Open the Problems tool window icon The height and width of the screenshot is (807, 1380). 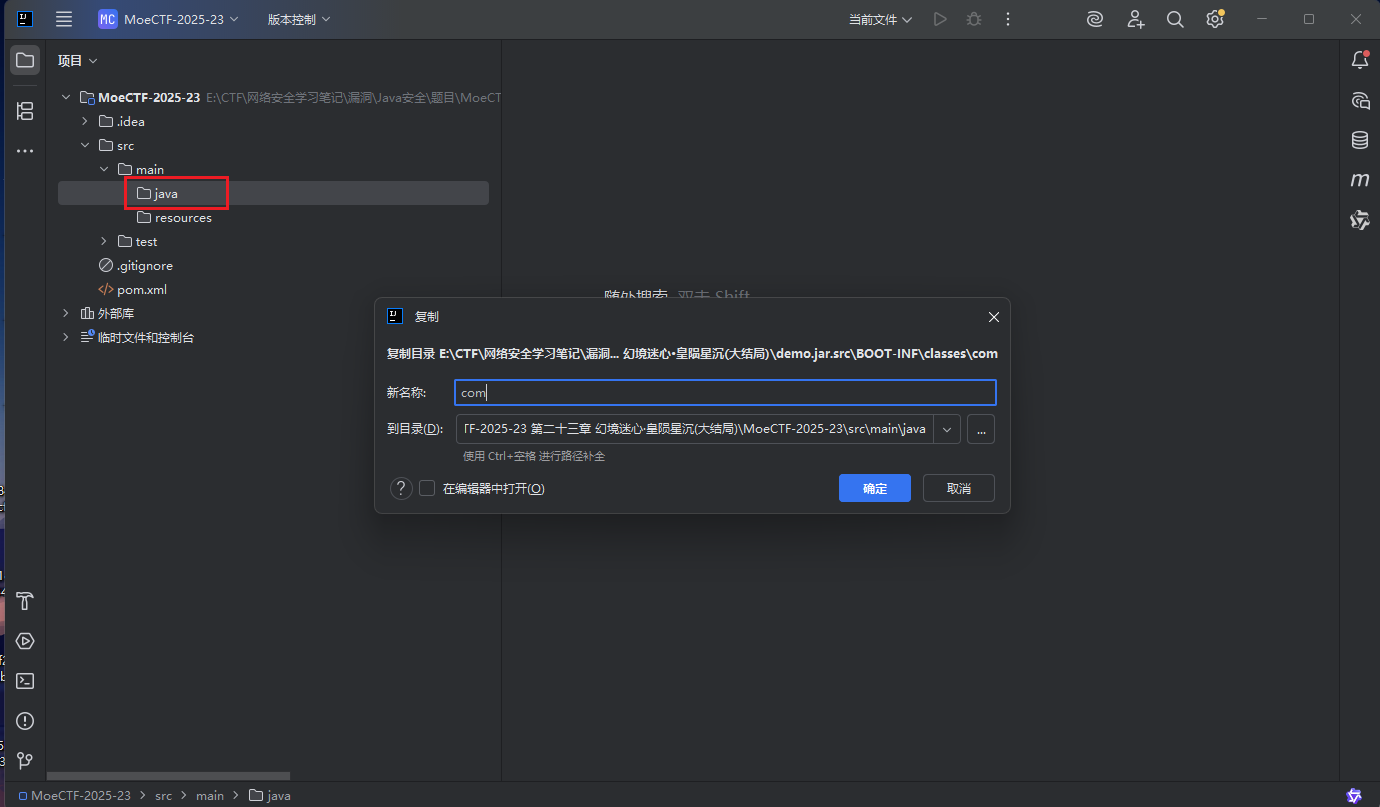pos(25,721)
